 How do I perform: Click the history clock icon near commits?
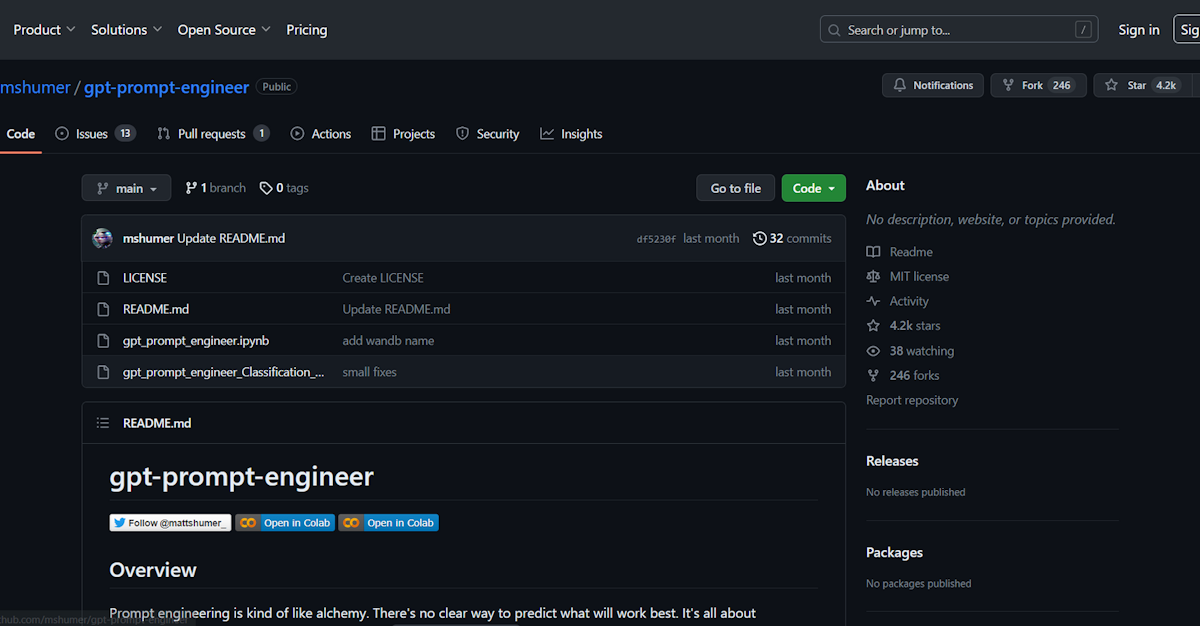pyautogui.click(x=760, y=238)
